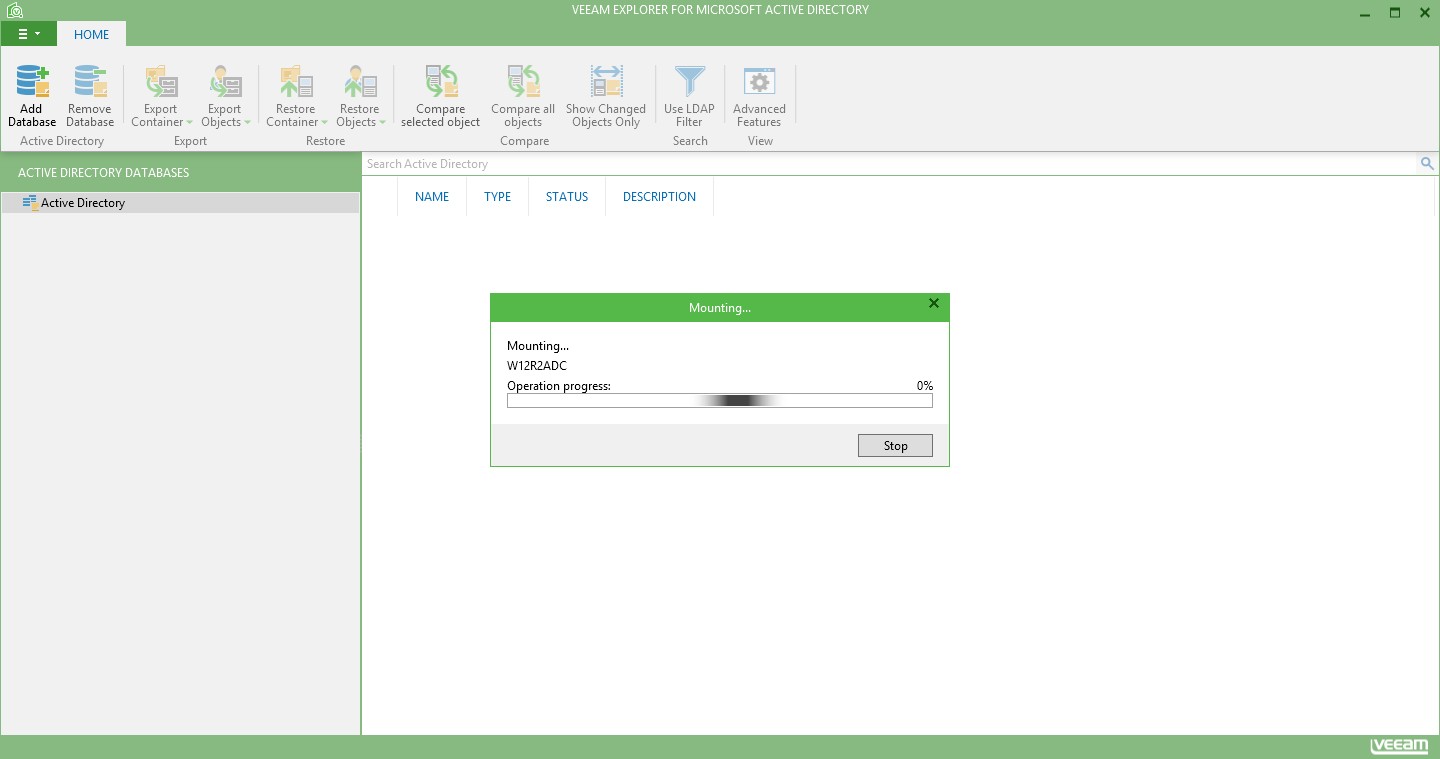
Task: Close the Mounting dialog
Action: click(934, 303)
